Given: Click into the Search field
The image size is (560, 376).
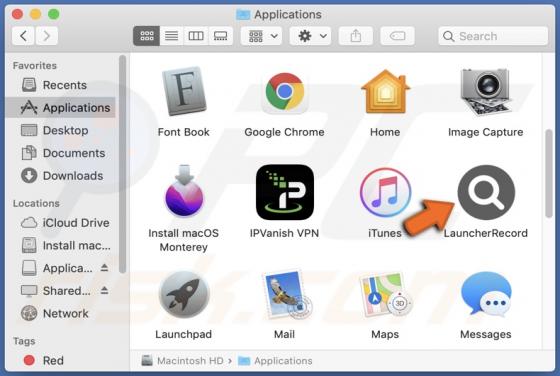Looking at the screenshot, I should coord(493,36).
